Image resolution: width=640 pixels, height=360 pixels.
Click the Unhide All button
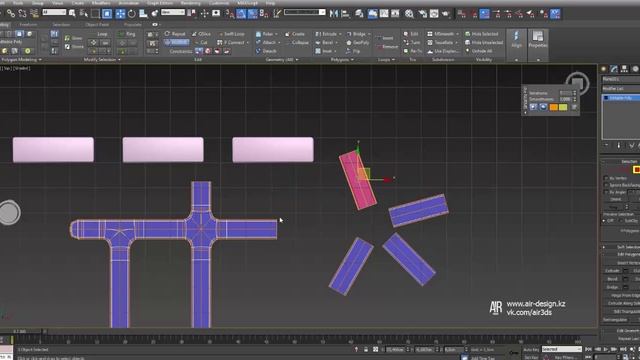click(479, 51)
